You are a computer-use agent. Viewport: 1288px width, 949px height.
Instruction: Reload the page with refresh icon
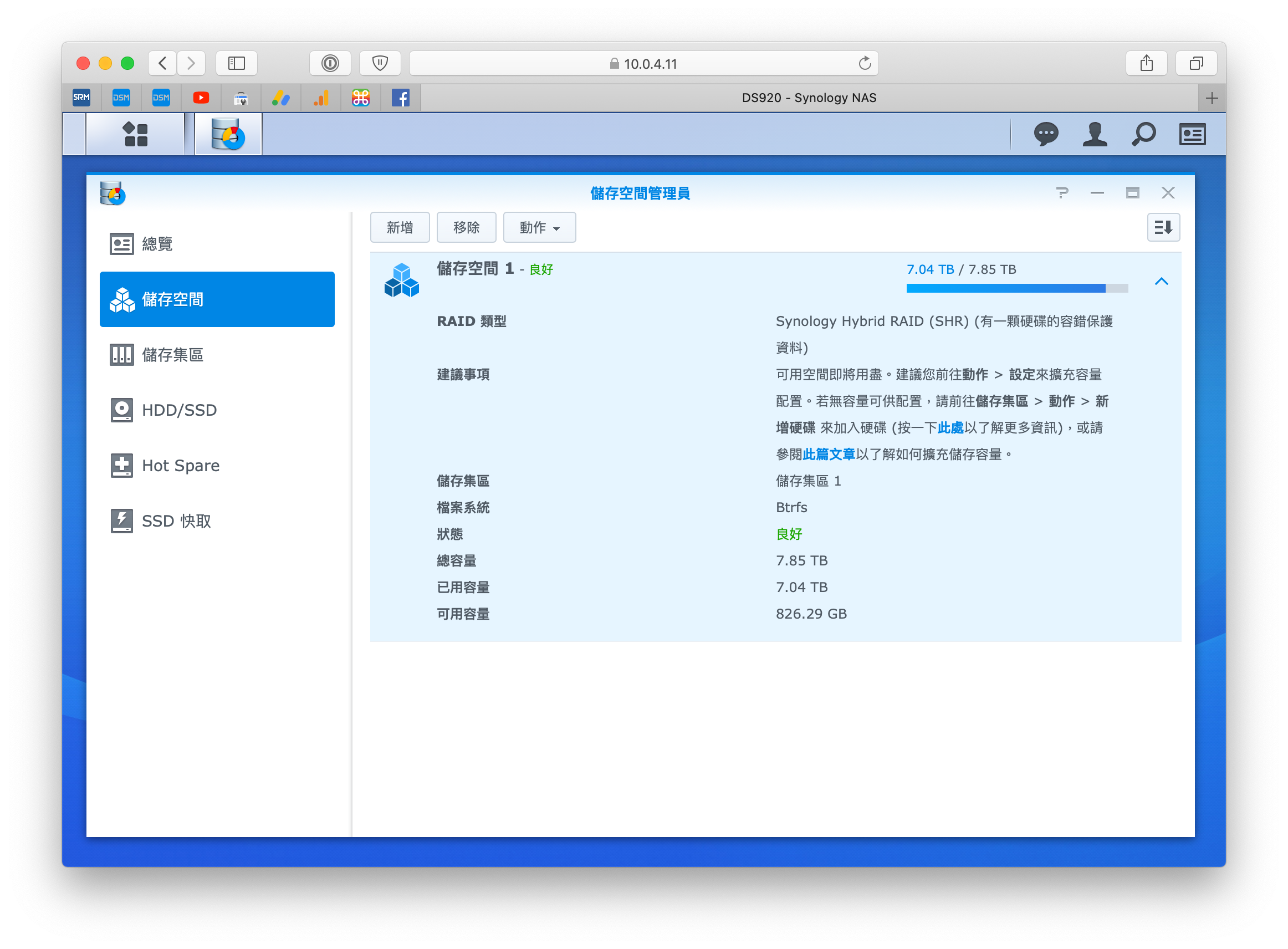click(x=865, y=63)
